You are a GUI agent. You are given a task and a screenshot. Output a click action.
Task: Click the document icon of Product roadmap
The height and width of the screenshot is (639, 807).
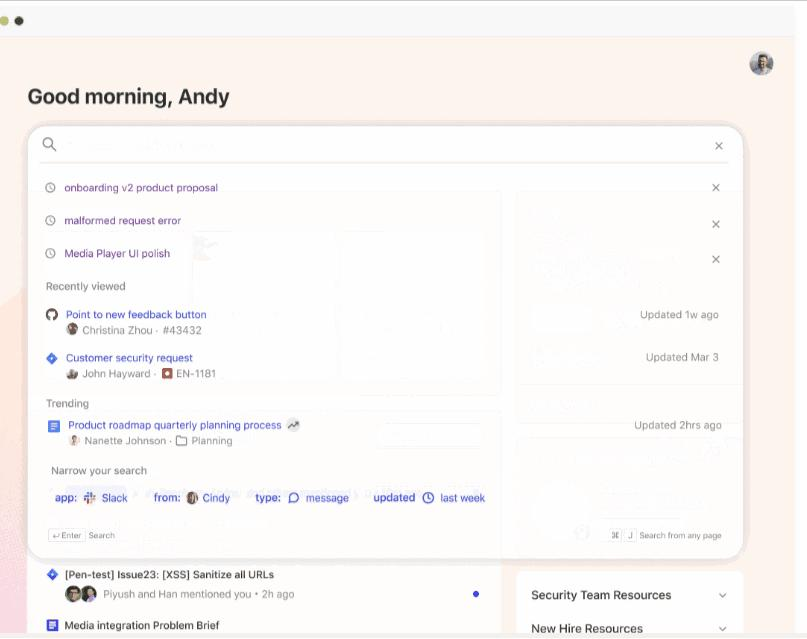coord(54,426)
